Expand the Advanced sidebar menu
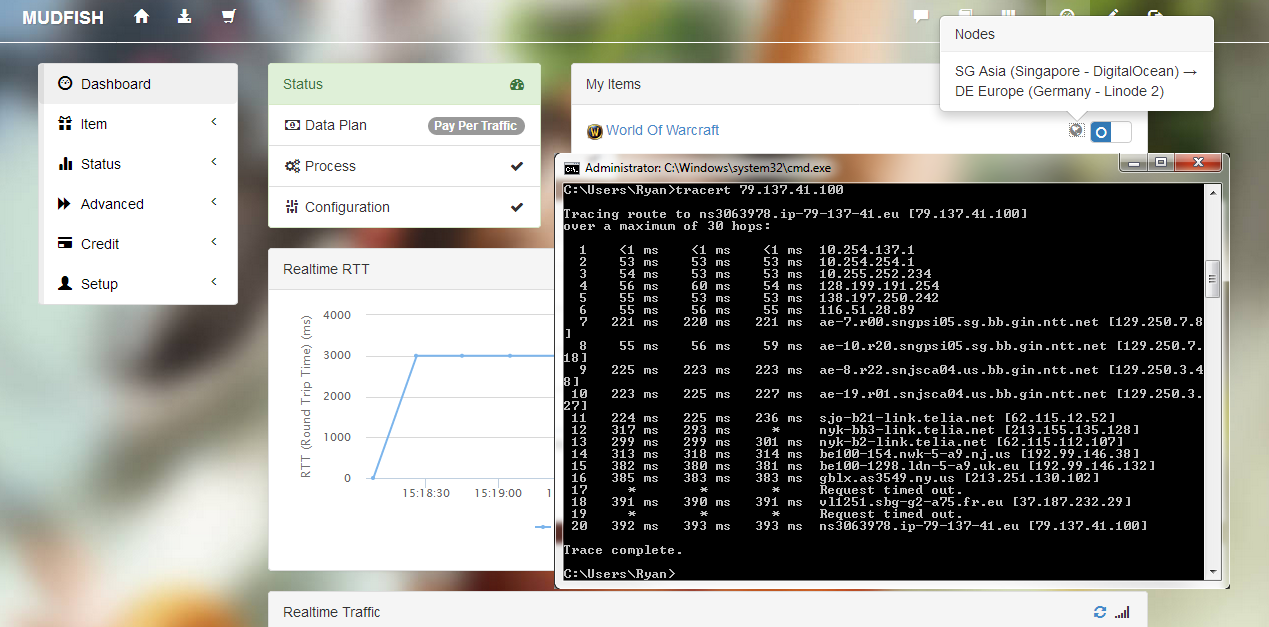Viewport: 1269px width, 627px height. (140, 204)
